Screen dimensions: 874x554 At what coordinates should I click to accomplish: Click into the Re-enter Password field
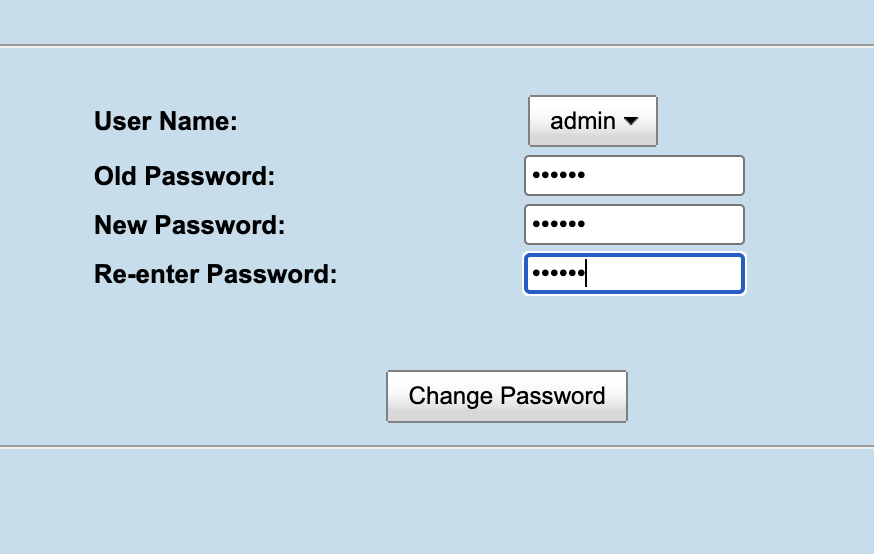634,274
